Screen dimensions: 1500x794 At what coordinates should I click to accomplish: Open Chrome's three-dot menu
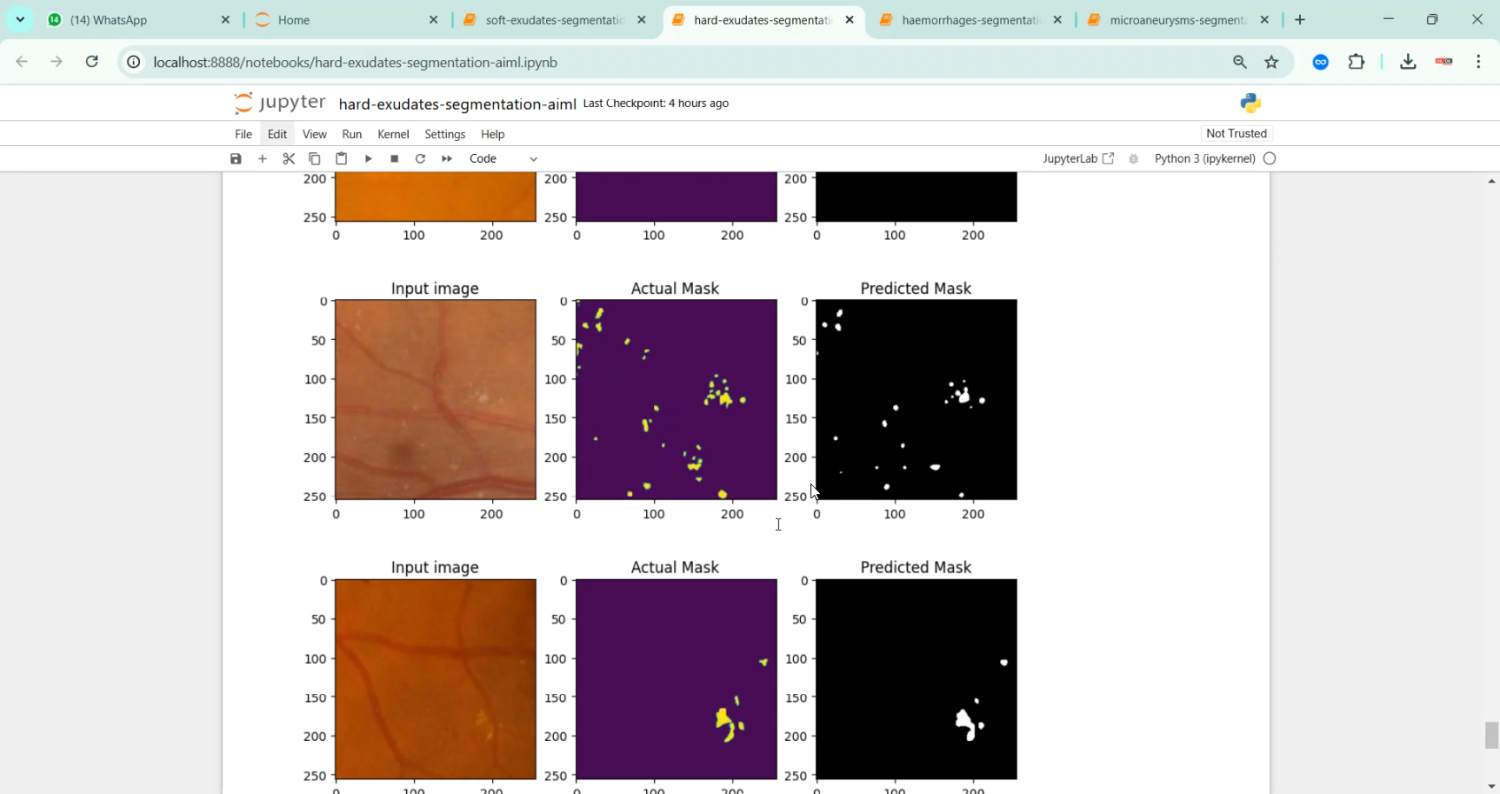tap(1478, 62)
